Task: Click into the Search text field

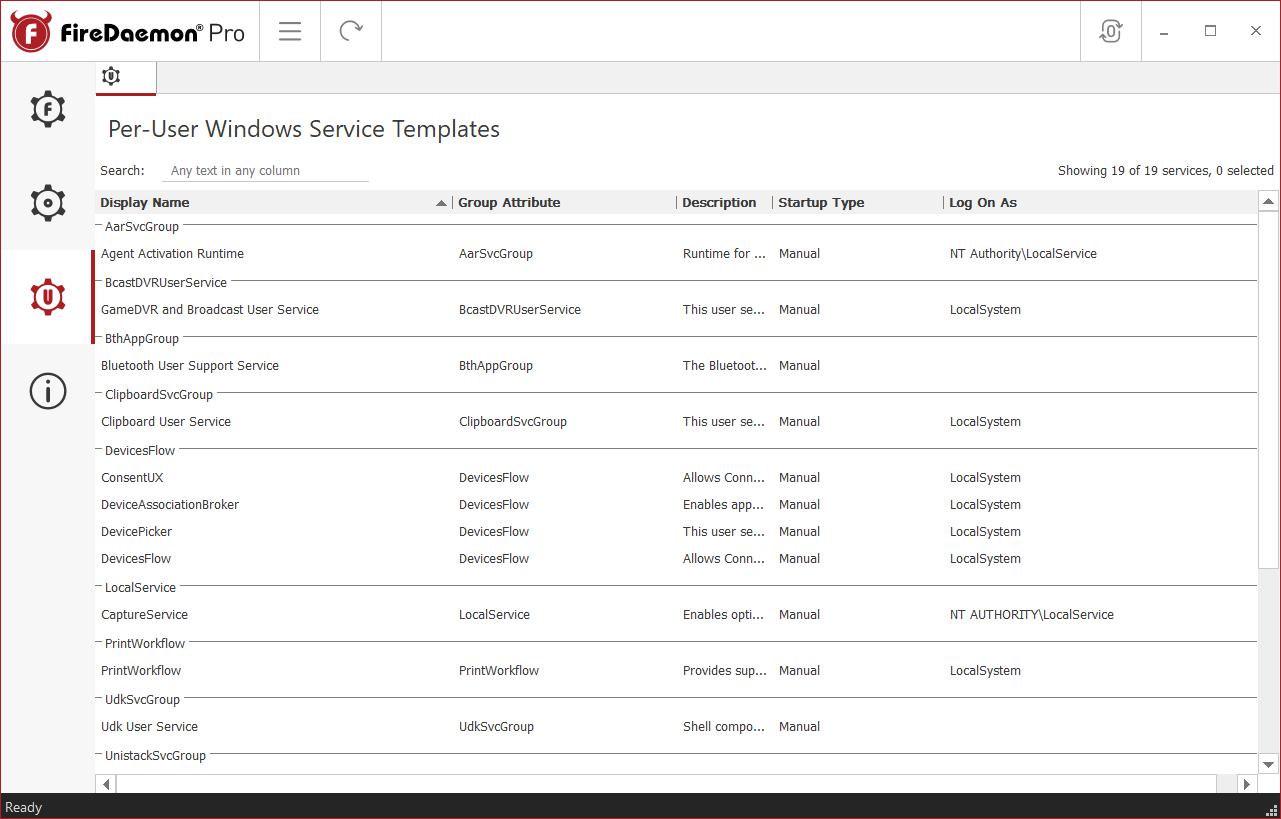Action: pos(265,171)
